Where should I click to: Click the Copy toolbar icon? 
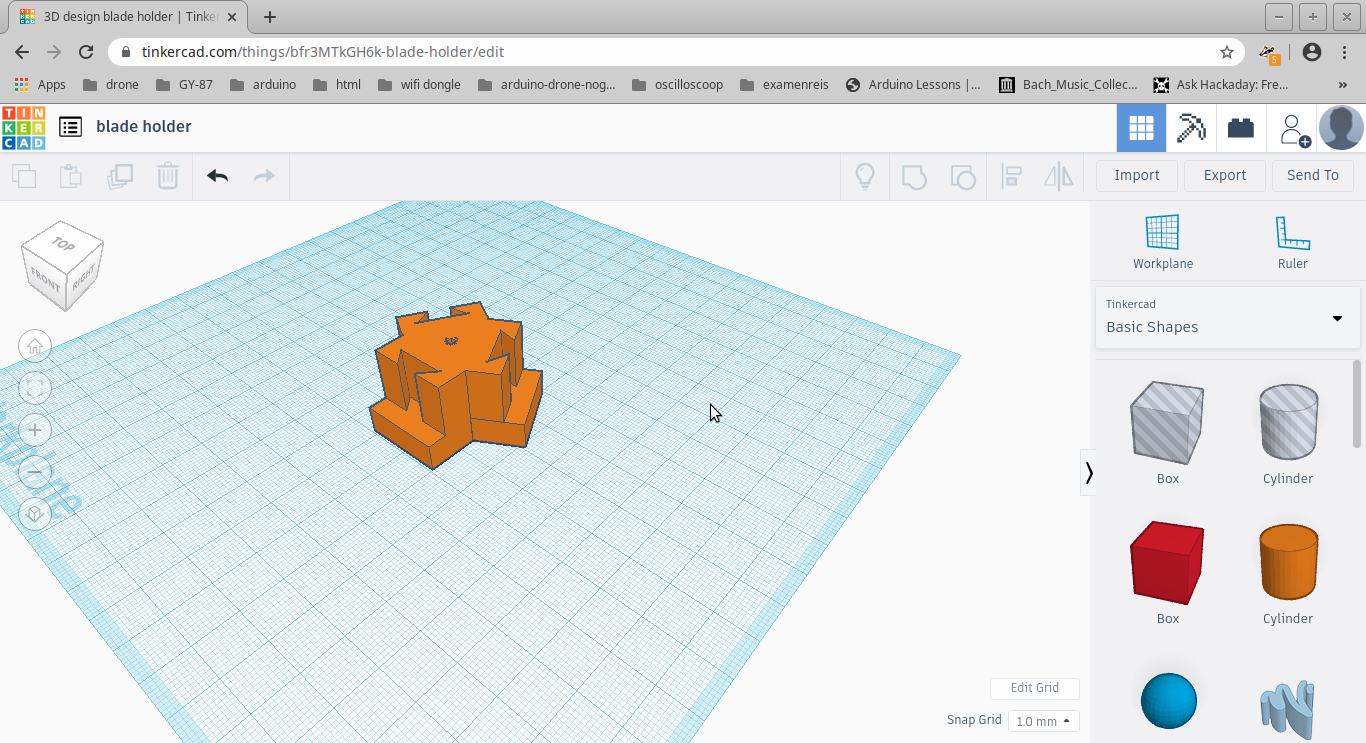pyautogui.click(x=24, y=177)
